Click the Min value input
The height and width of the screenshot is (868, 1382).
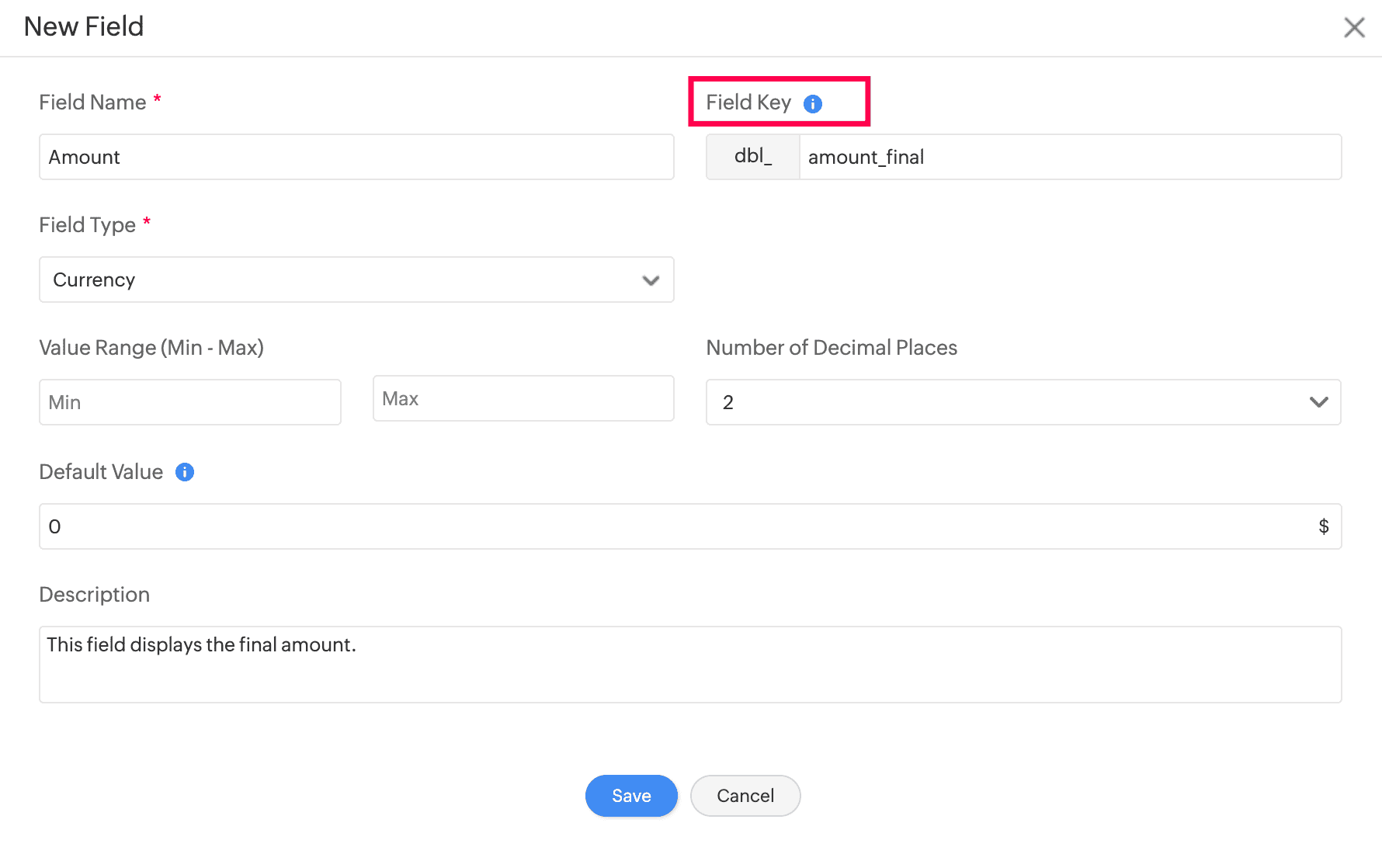pos(189,402)
